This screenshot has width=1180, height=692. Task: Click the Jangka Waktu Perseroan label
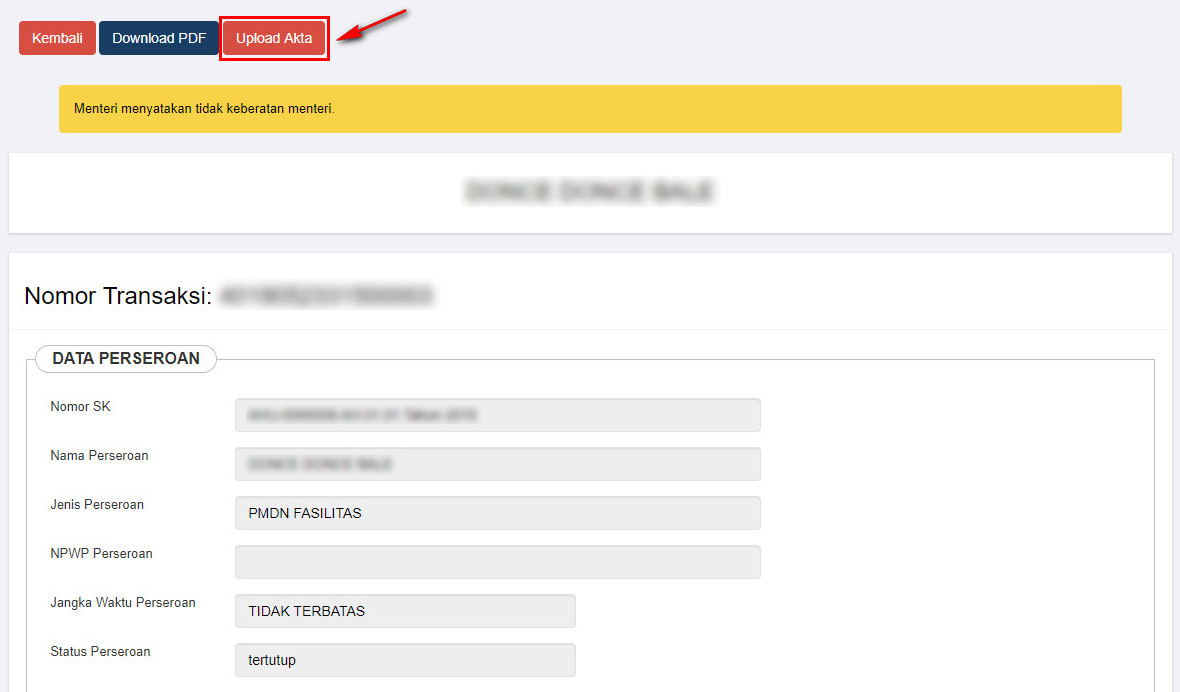click(x=123, y=603)
